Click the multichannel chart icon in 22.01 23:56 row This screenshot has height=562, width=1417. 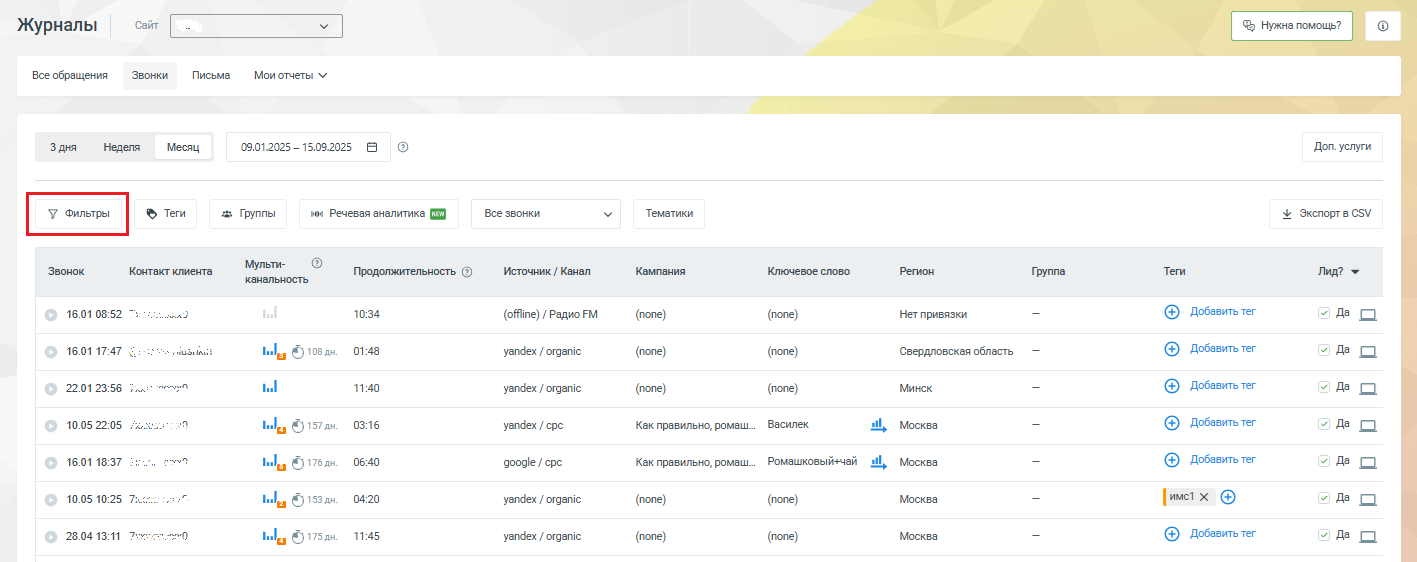[270, 387]
